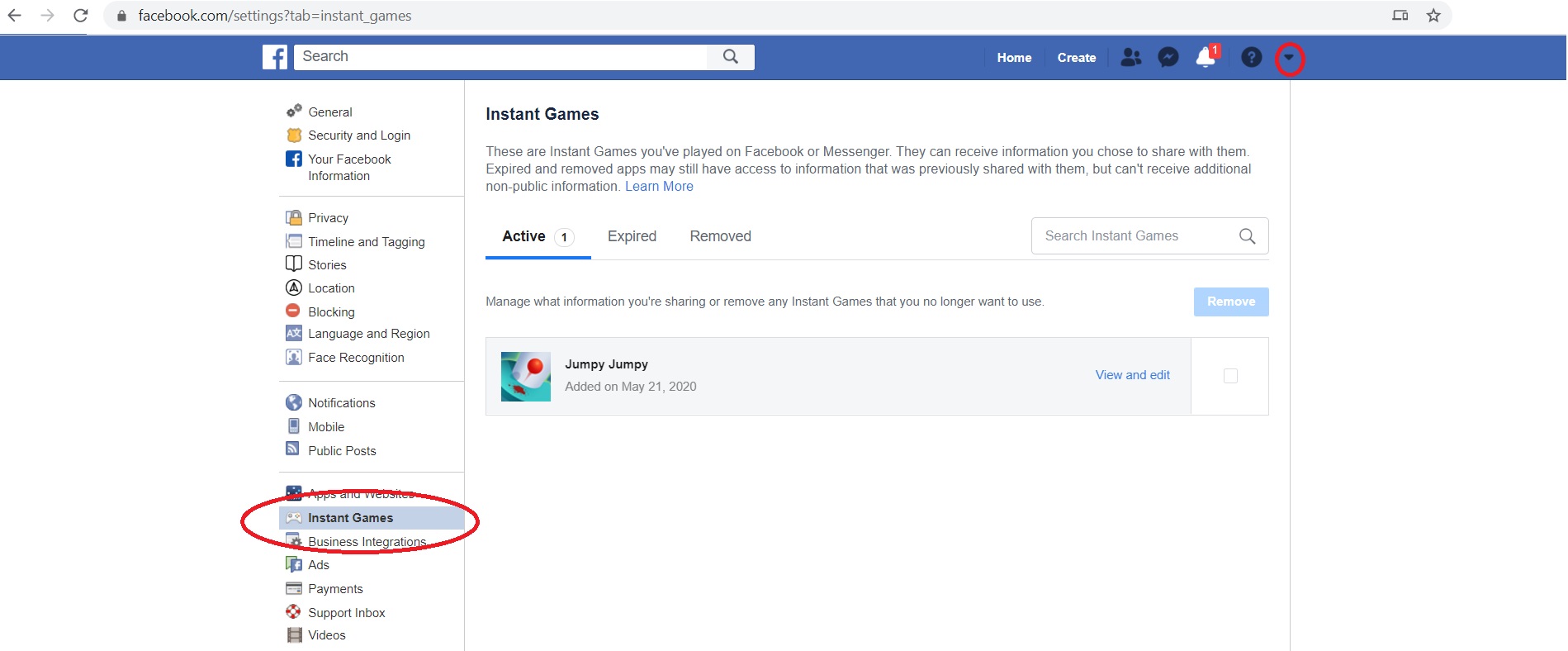This screenshot has height=651, width=1568.
Task: Open Privacy settings
Action: coord(329,217)
